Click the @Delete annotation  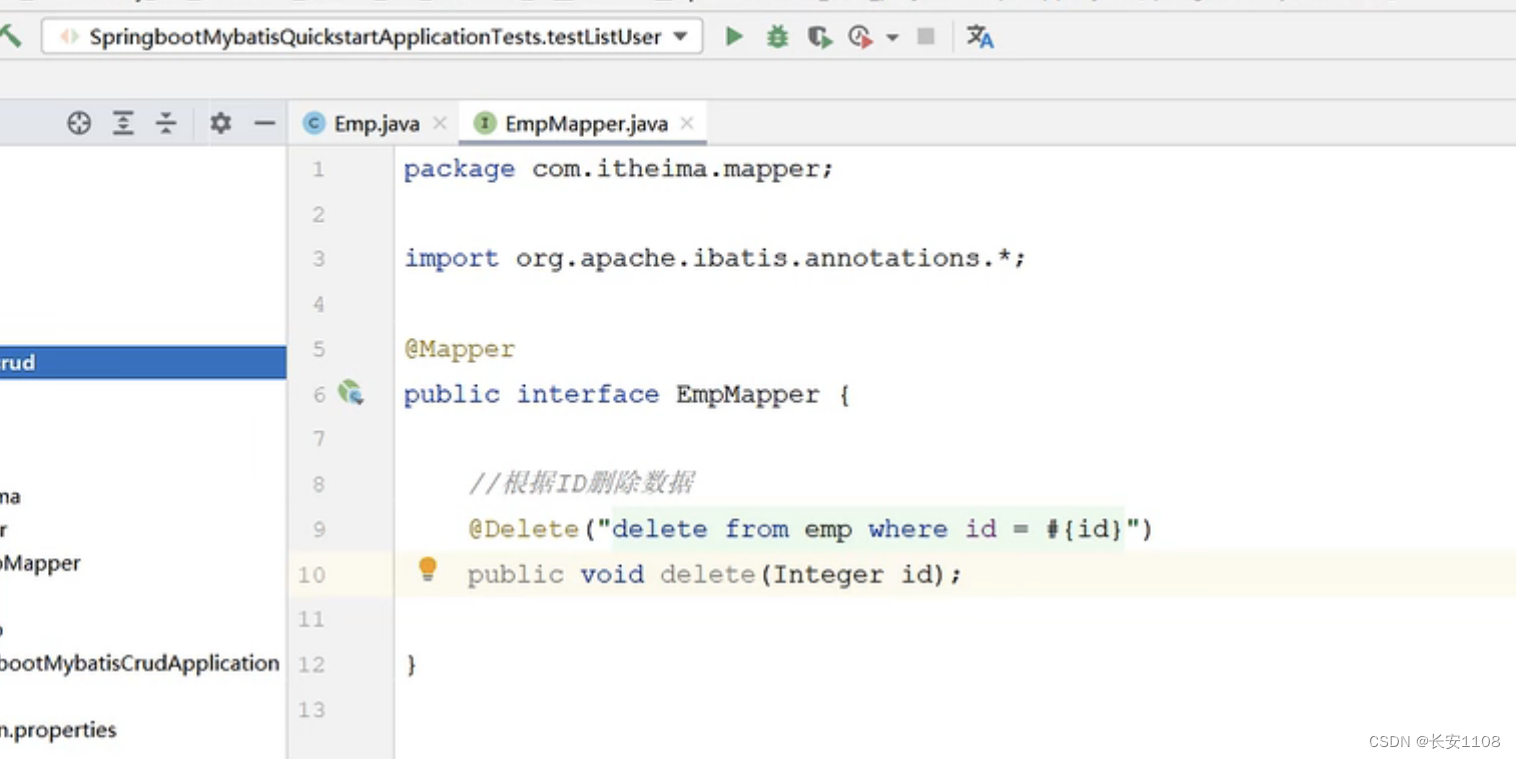click(x=525, y=529)
